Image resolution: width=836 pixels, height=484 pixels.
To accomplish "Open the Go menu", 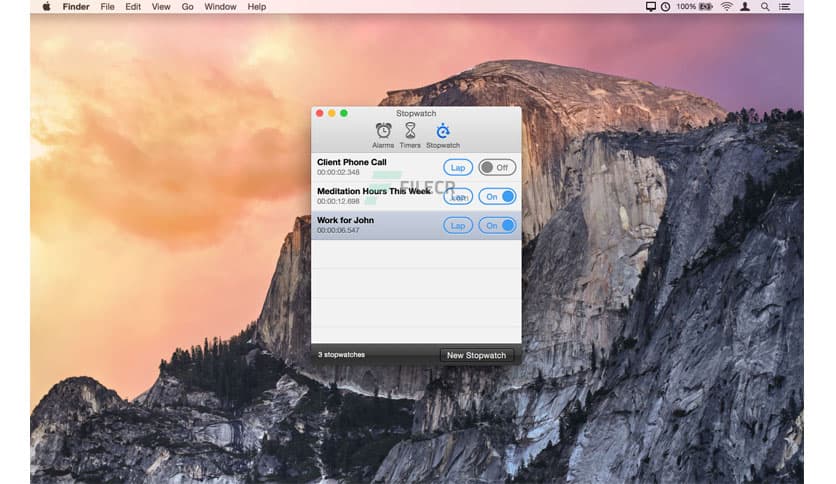I will (x=187, y=6).
